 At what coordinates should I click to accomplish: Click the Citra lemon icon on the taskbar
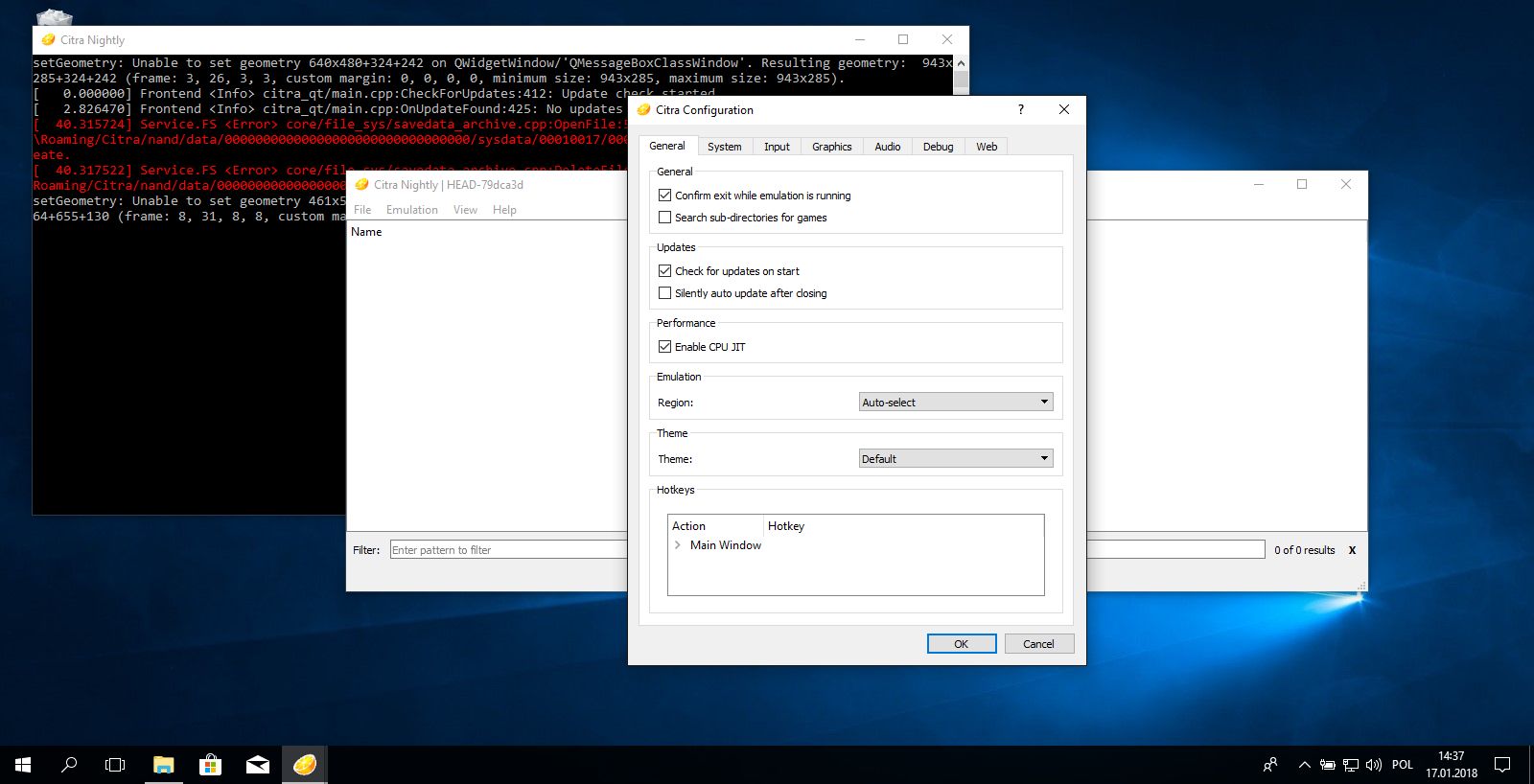click(305, 765)
